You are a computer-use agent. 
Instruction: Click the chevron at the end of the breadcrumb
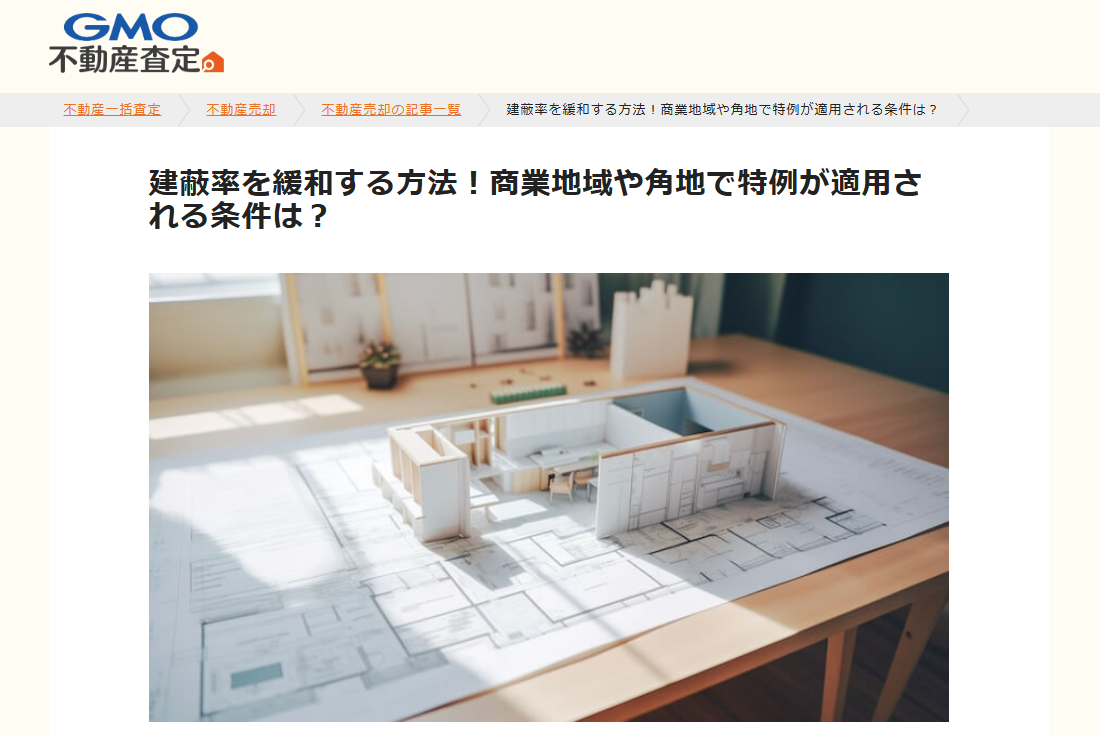coord(963,110)
